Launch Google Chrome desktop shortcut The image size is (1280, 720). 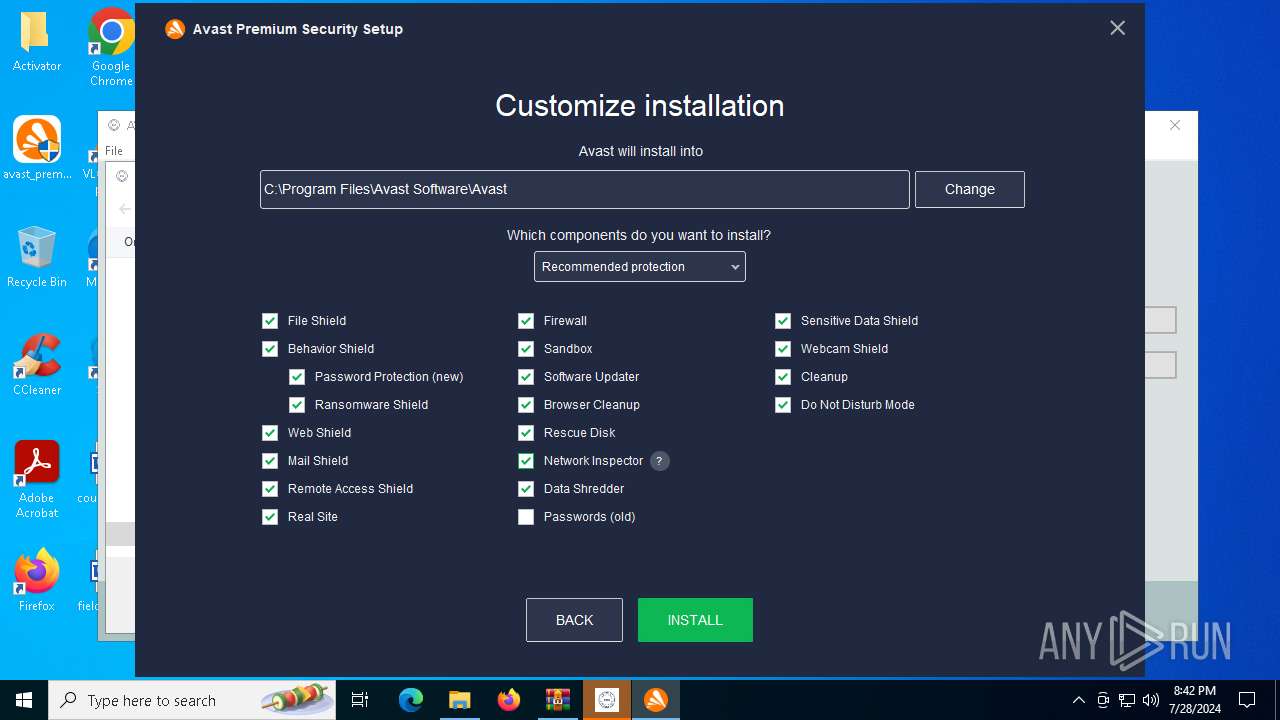111,47
